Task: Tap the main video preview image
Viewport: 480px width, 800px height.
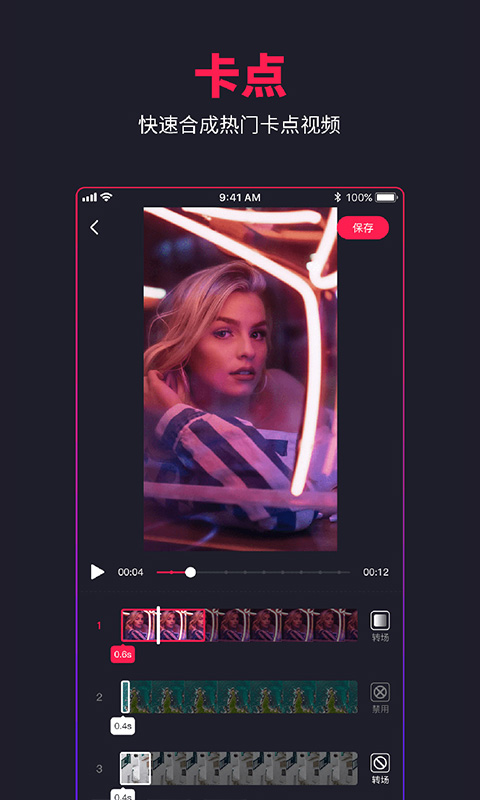Action: 240,379
